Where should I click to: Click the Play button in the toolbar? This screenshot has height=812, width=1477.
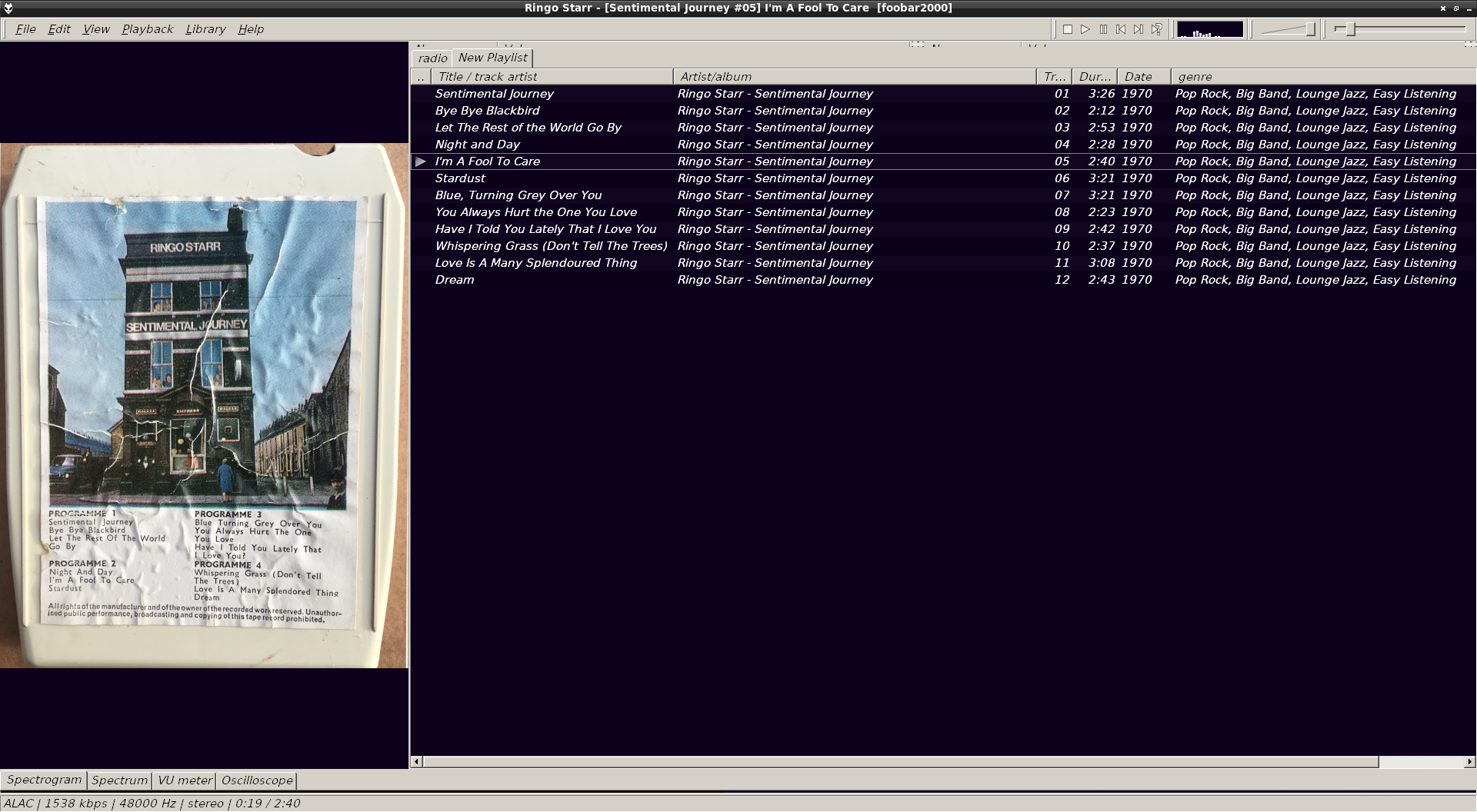1085,29
